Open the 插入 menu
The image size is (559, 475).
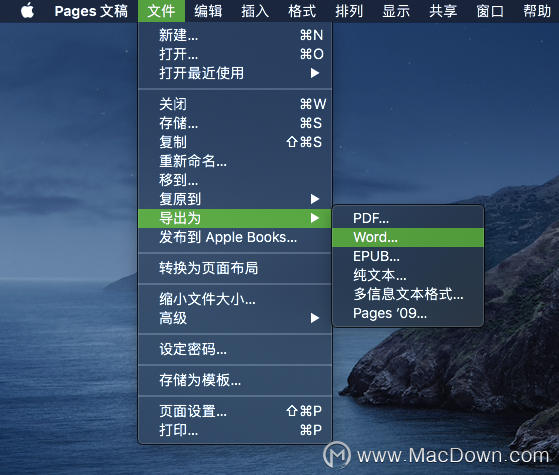point(255,11)
